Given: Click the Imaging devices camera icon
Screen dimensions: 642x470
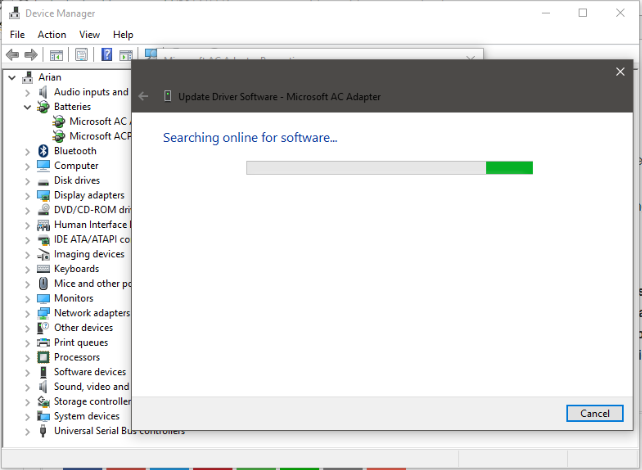Looking at the screenshot, I should [x=43, y=254].
